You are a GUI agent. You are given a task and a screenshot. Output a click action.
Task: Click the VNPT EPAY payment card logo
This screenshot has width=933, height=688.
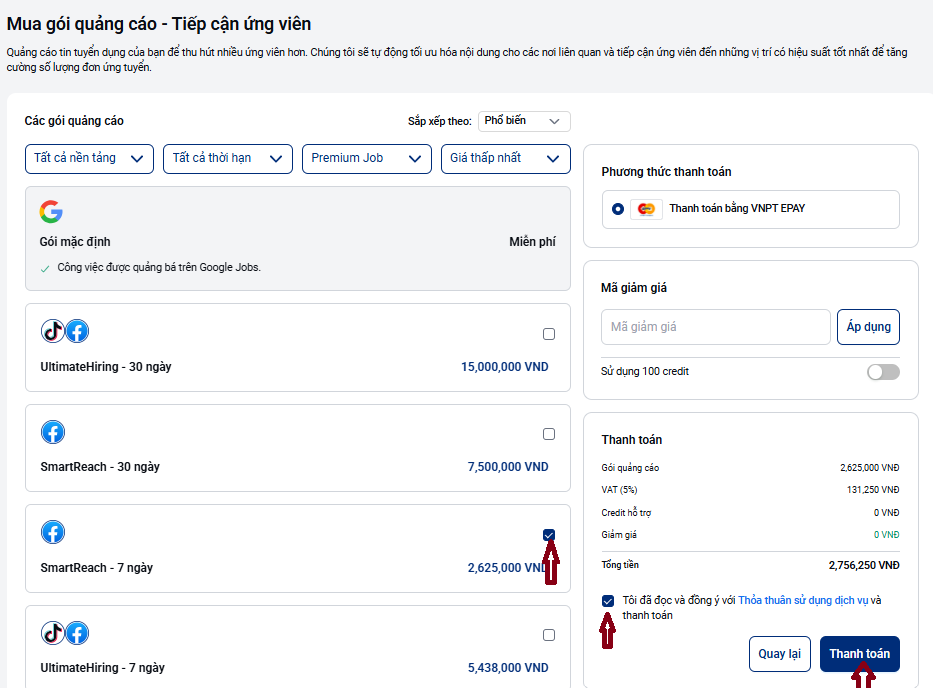(x=646, y=209)
